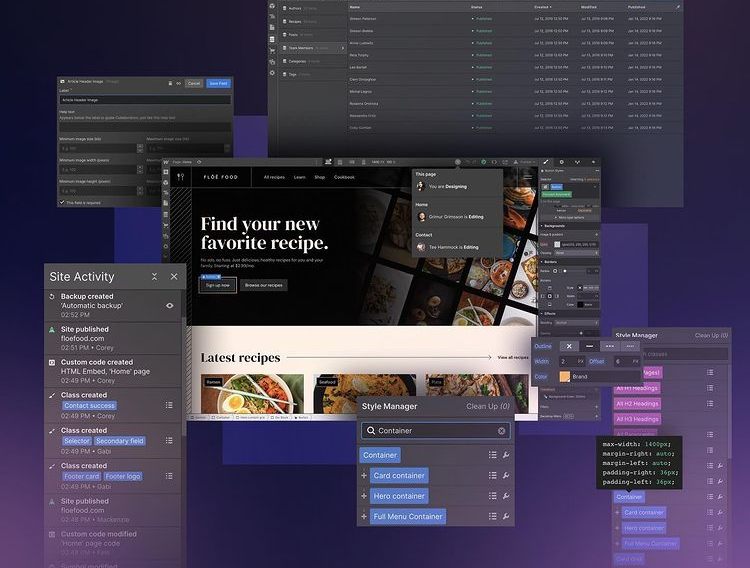This screenshot has height=568, width=750.
Task: Open style list for Contact success class
Action: (169, 405)
